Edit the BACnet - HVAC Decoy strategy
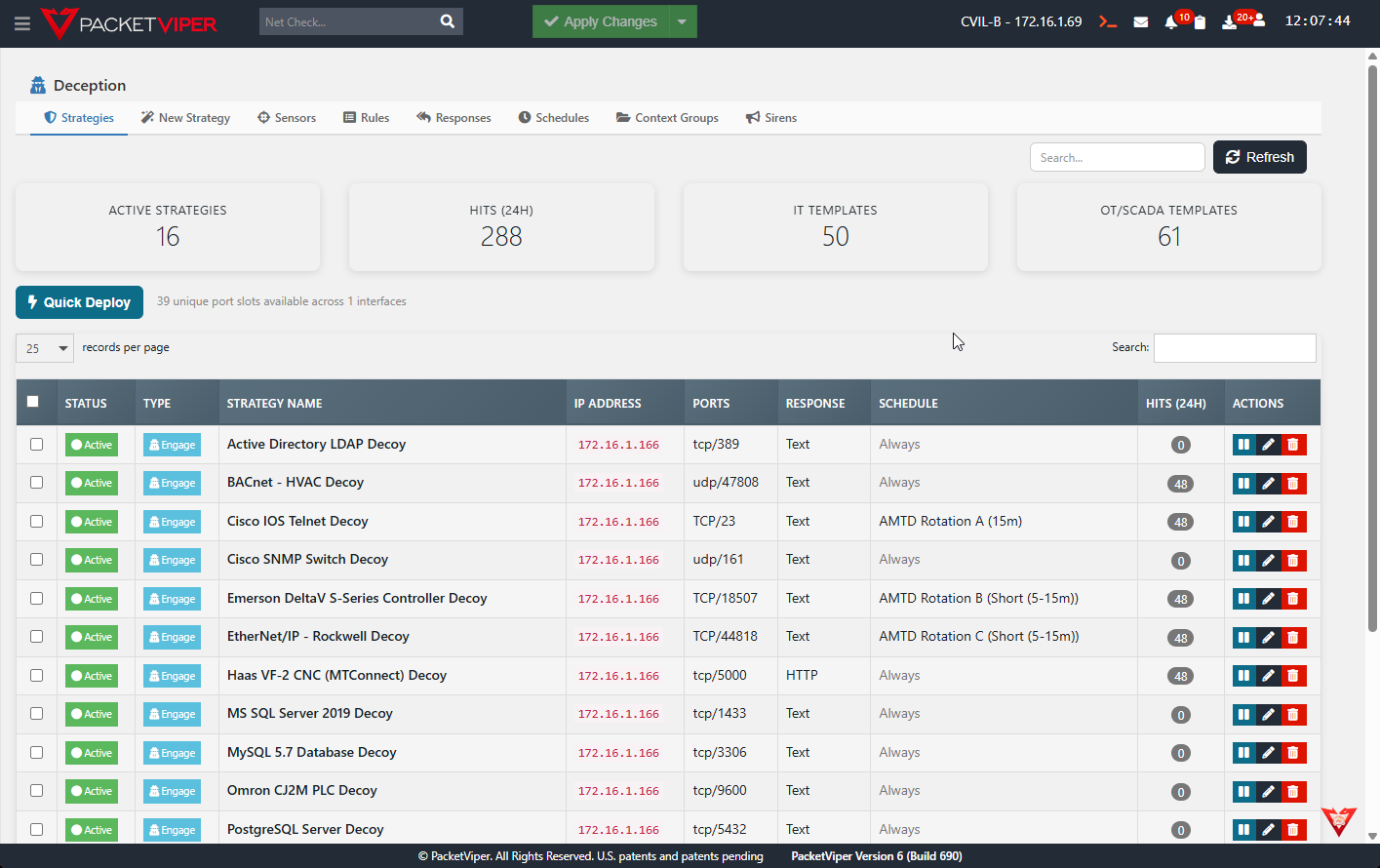 1268,483
